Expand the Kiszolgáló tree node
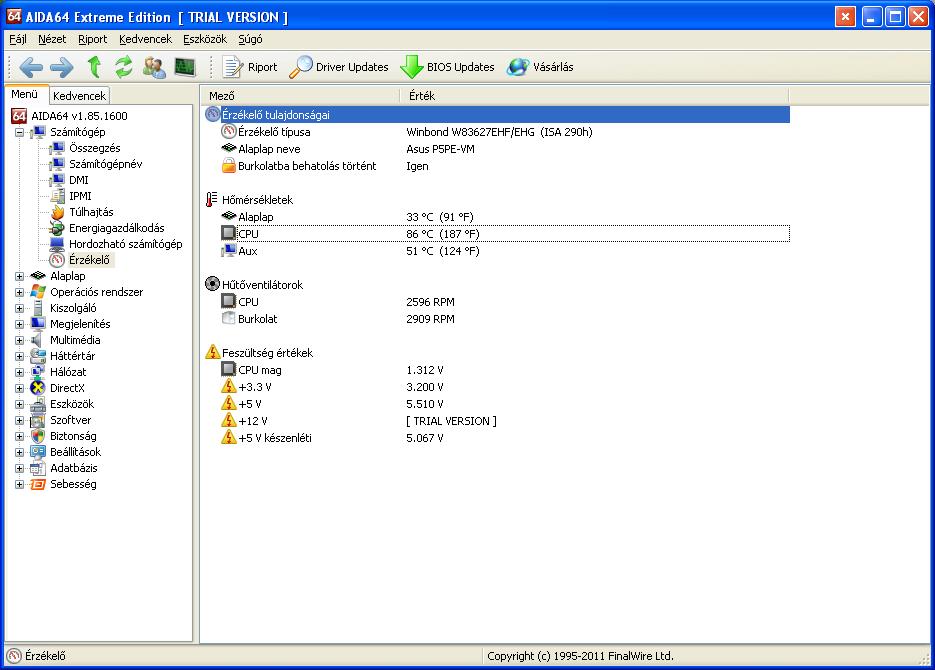 point(20,309)
